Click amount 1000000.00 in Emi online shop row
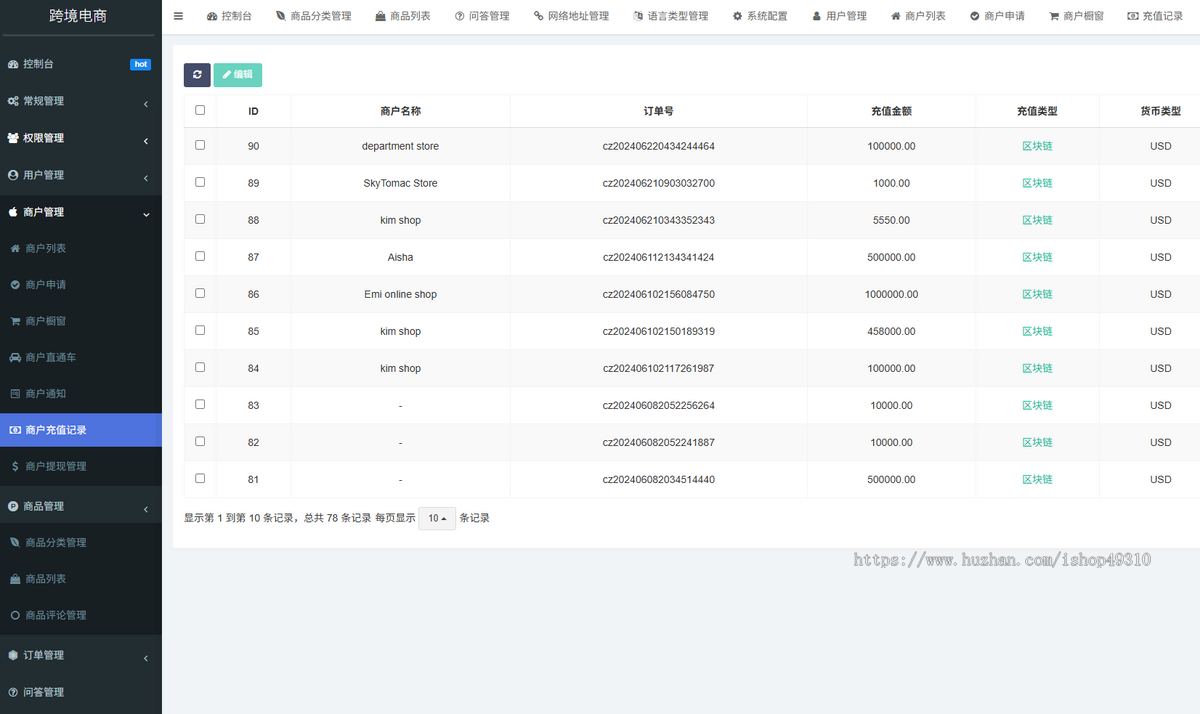The width and height of the screenshot is (1200, 714). click(891, 294)
